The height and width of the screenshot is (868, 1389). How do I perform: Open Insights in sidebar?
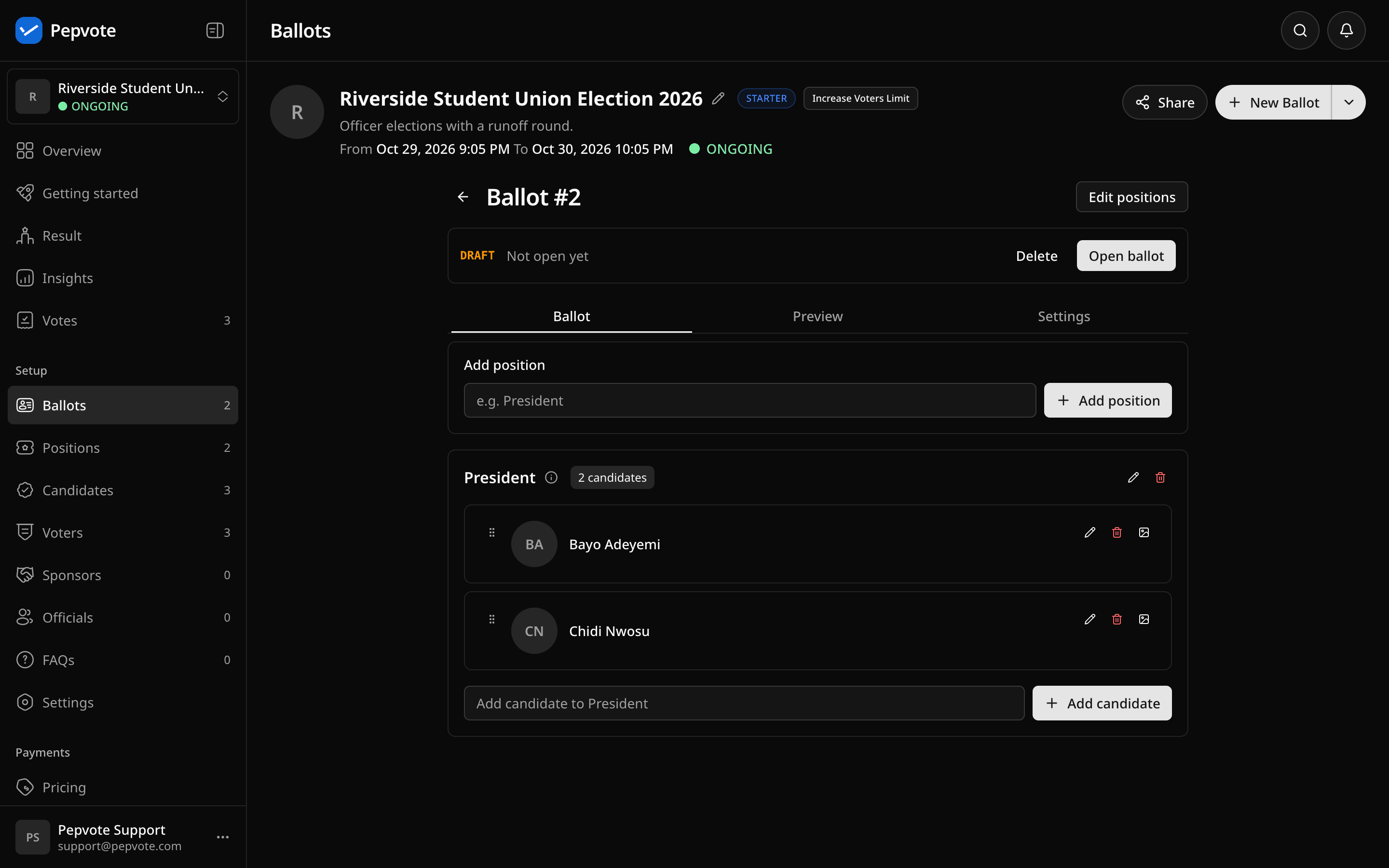[x=122, y=278]
